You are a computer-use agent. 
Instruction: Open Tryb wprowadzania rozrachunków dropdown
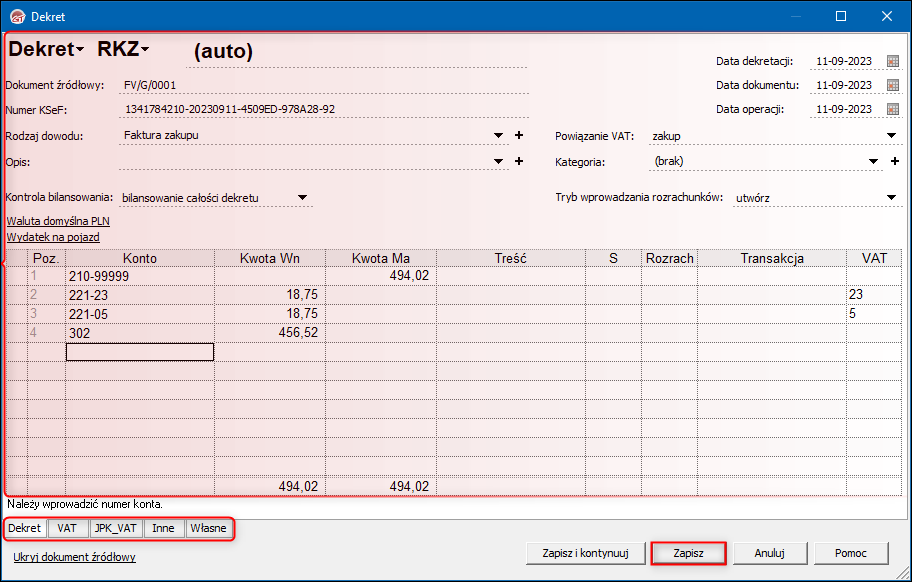click(x=891, y=198)
